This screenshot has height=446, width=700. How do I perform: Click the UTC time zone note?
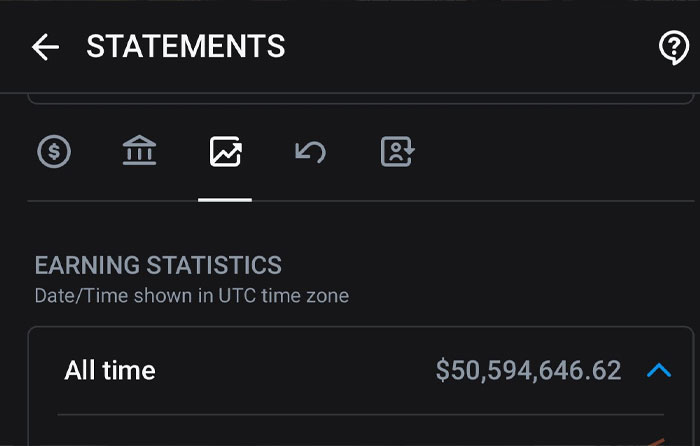191,296
